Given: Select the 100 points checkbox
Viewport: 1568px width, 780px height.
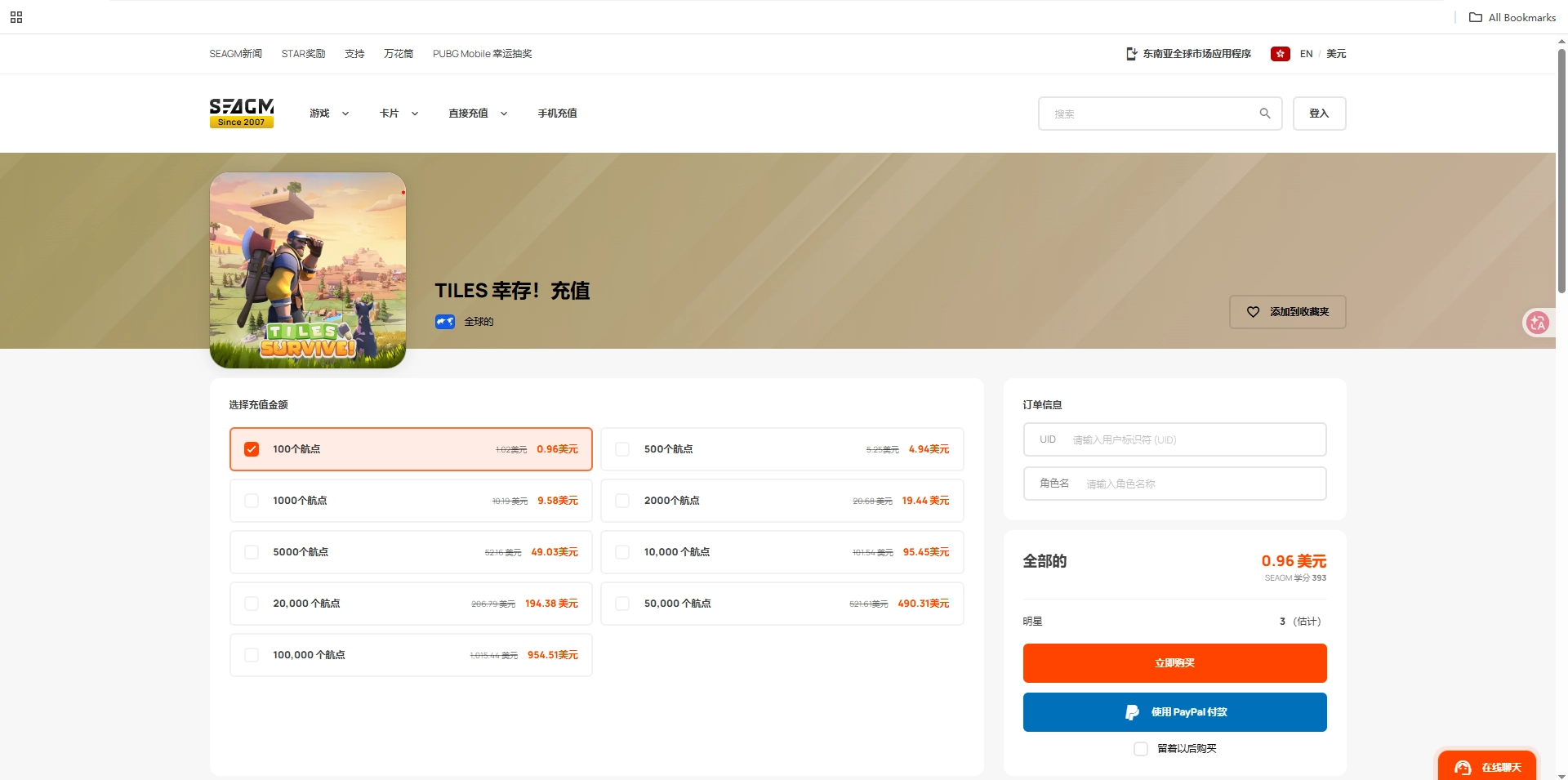Looking at the screenshot, I should 252,449.
